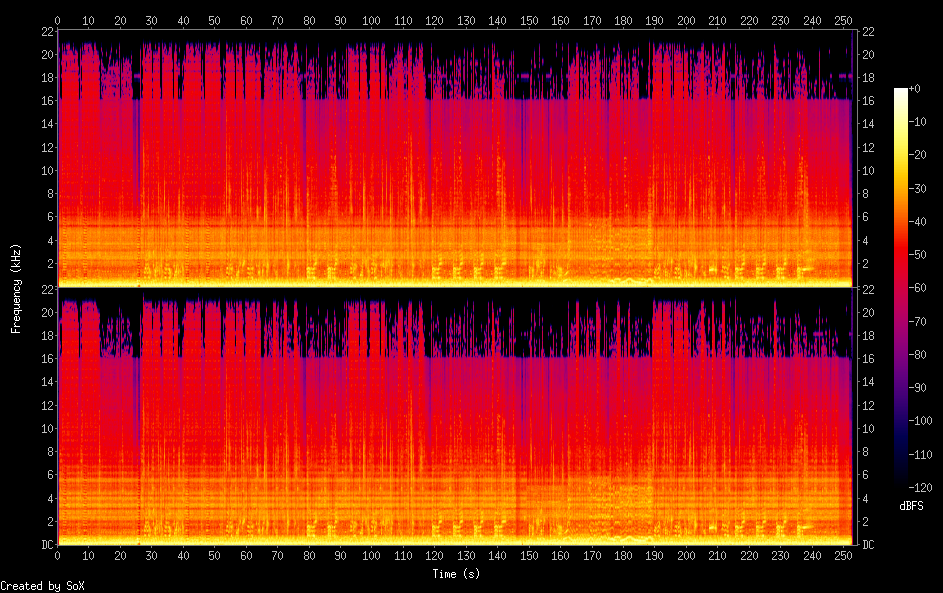
Task: Select the 150 tick on the top time axis
Action: pos(529,20)
